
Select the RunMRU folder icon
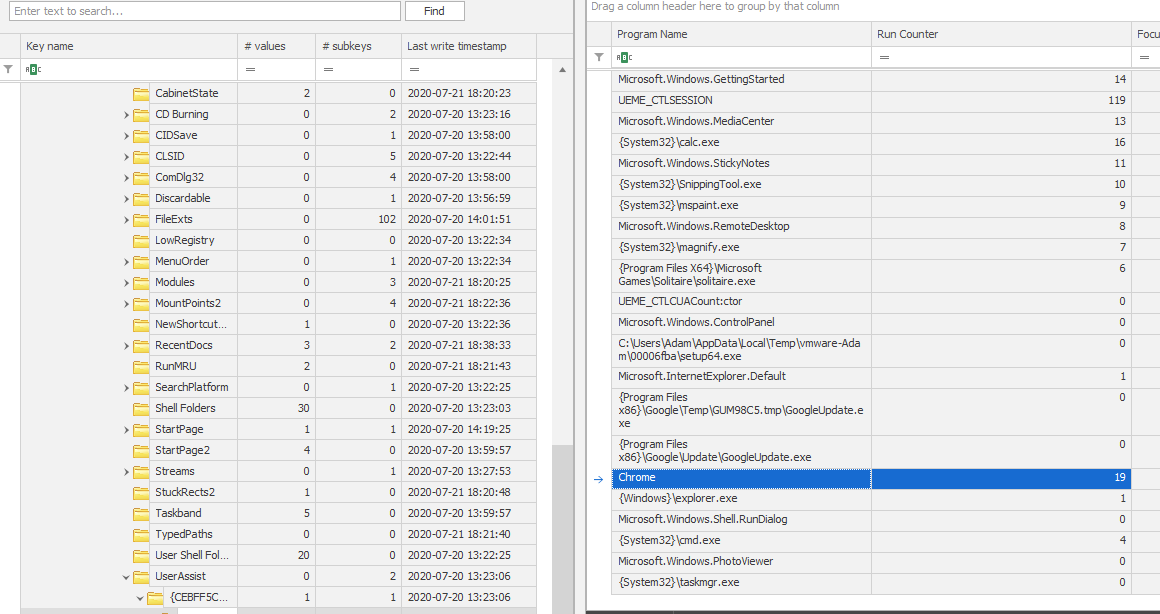click(141, 366)
